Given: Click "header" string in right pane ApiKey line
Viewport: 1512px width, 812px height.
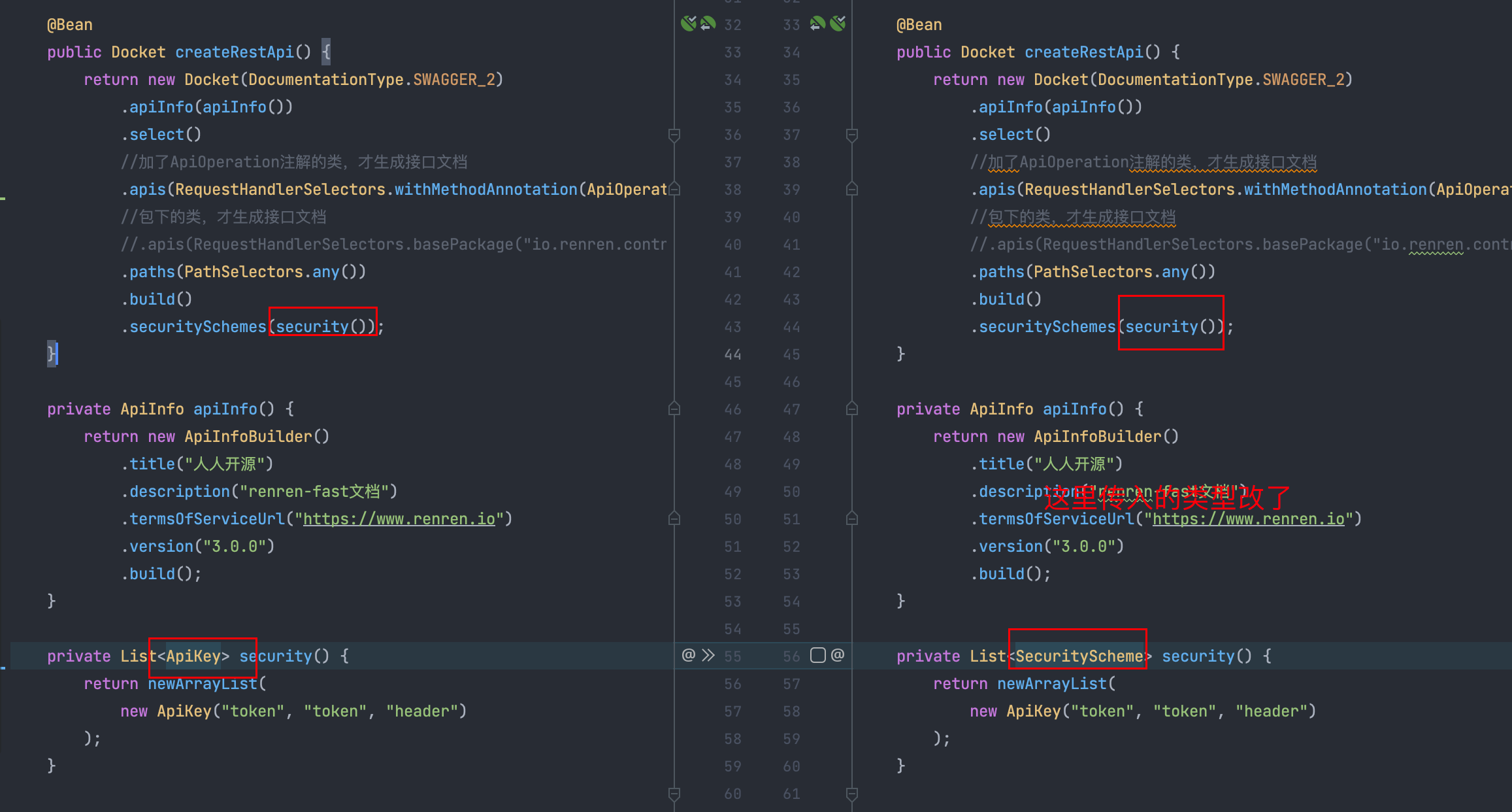Looking at the screenshot, I should [1272, 711].
